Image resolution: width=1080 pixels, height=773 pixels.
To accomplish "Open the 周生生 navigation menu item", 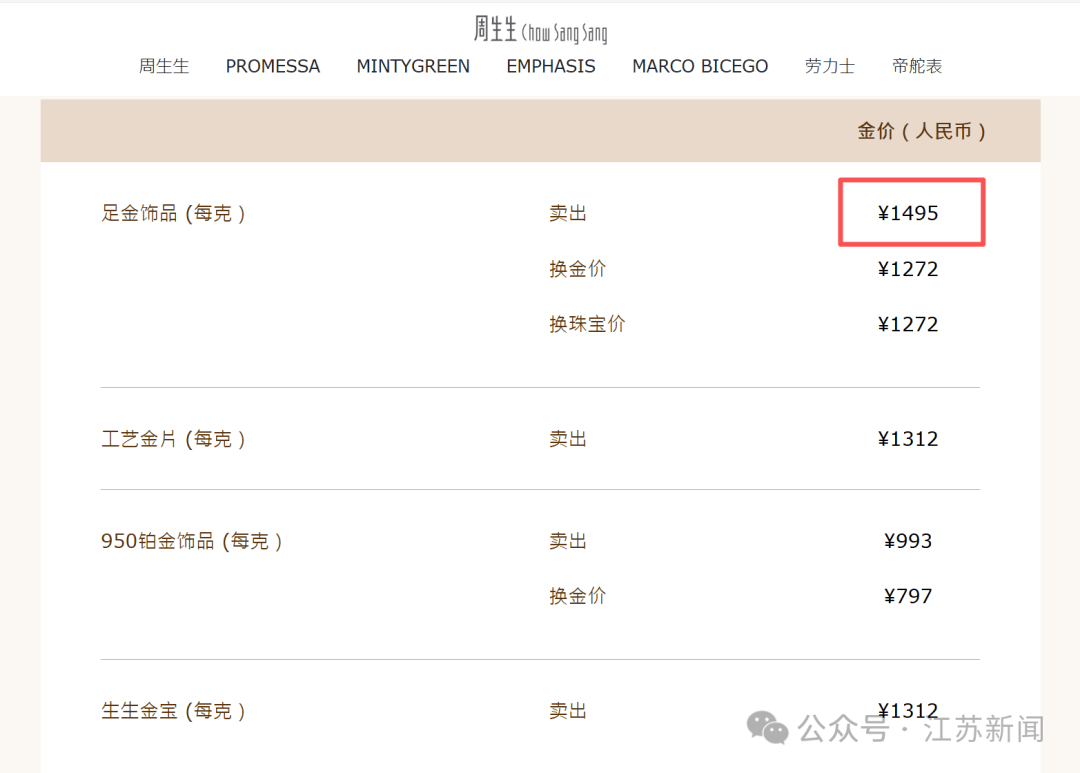I will coord(164,67).
